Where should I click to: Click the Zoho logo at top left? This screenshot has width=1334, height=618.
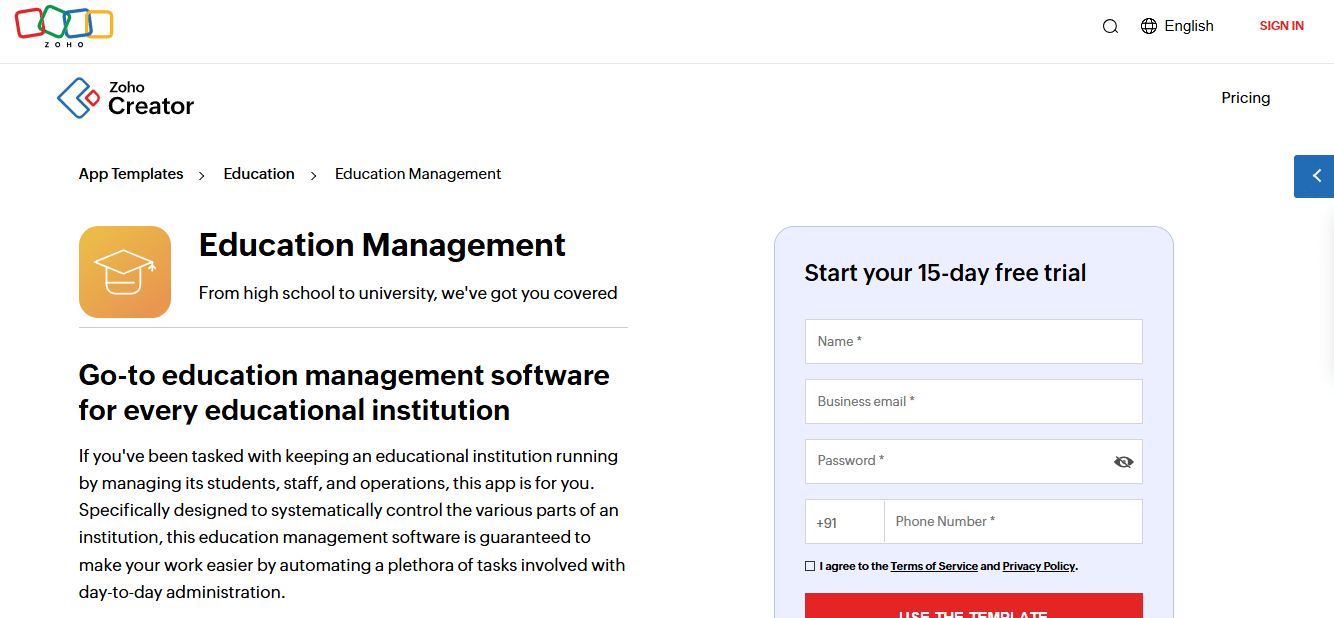coord(64,27)
